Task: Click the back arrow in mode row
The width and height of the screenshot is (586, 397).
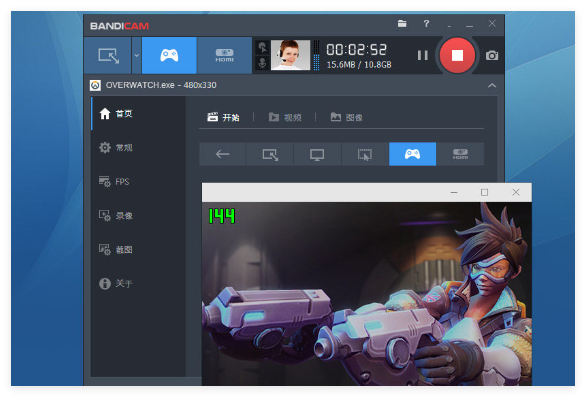Action: click(222, 154)
